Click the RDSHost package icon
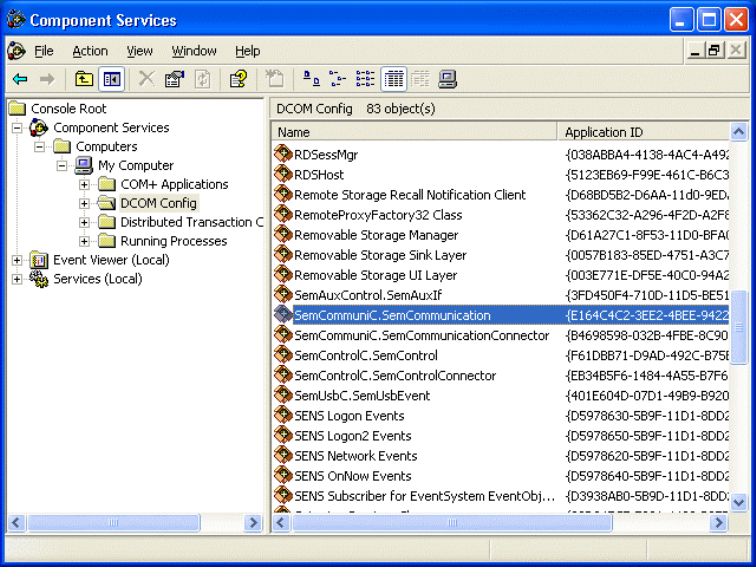Viewport: 756px width, 567px height. click(283, 174)
